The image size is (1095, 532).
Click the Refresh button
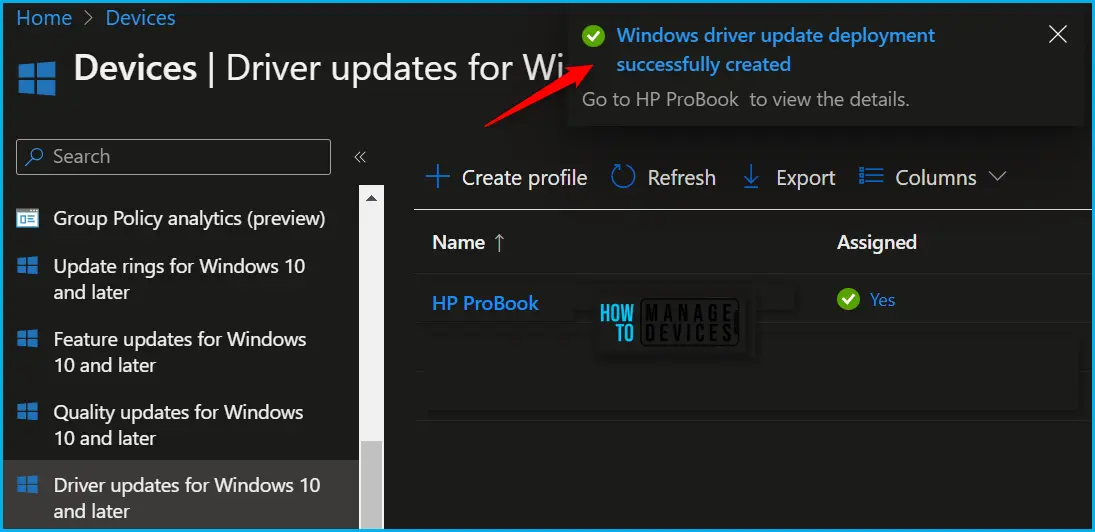(663, 177)
